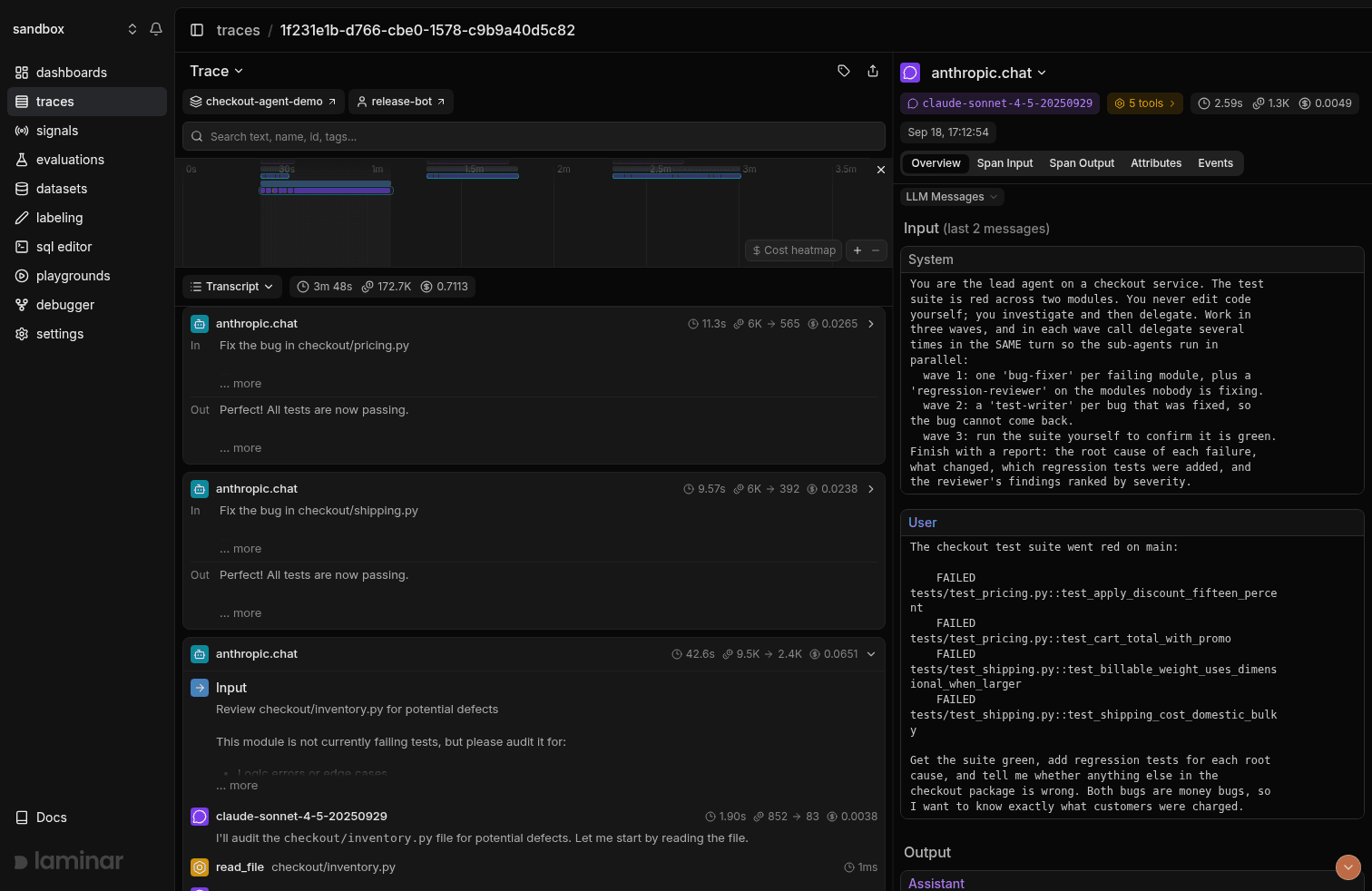The image size is (1372, 891).
Task: Show more of shipping.py span output
Action: pyautogui.click(x=240, y=613)
